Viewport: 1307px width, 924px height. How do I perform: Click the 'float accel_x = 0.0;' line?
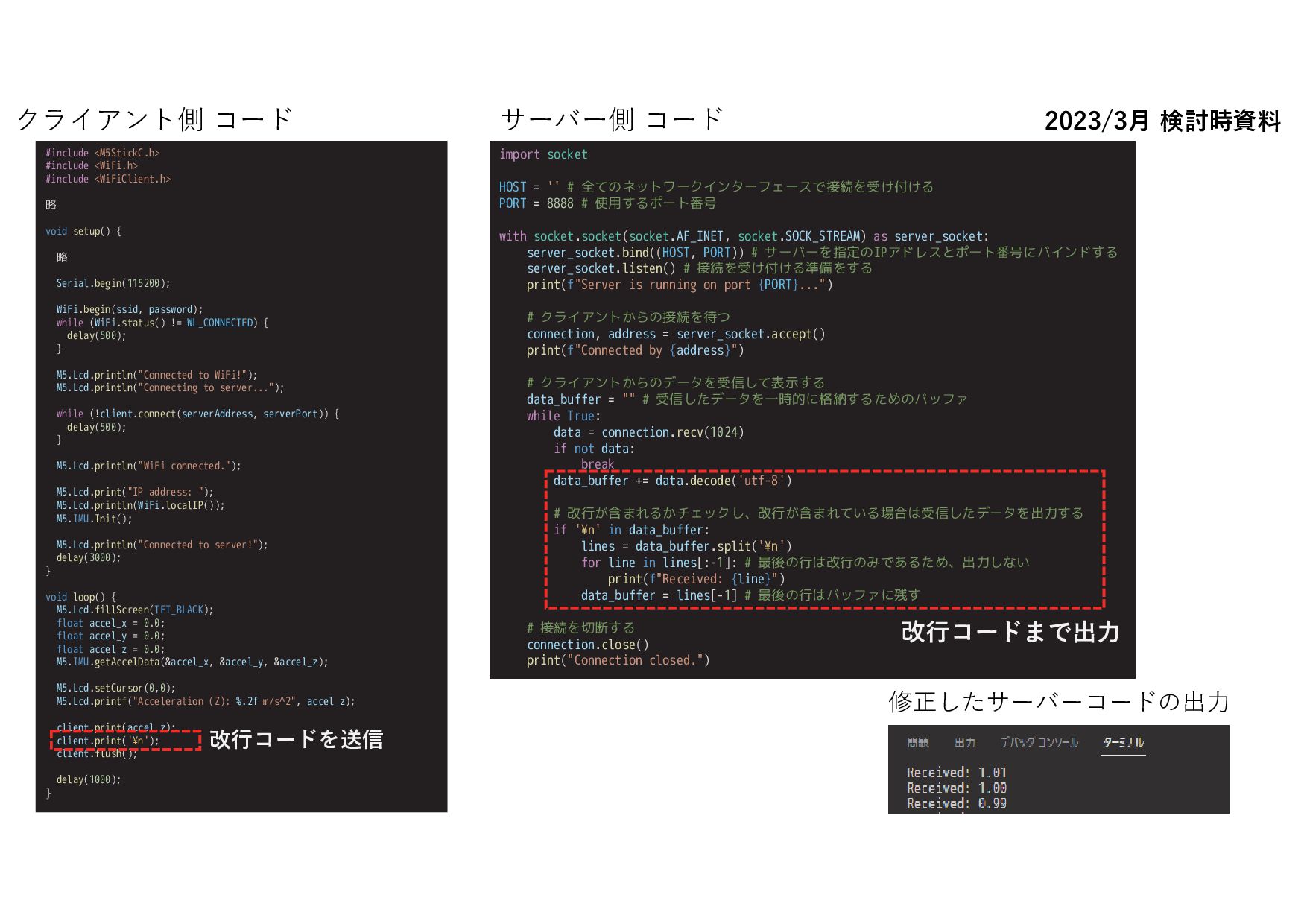[110, 623]
